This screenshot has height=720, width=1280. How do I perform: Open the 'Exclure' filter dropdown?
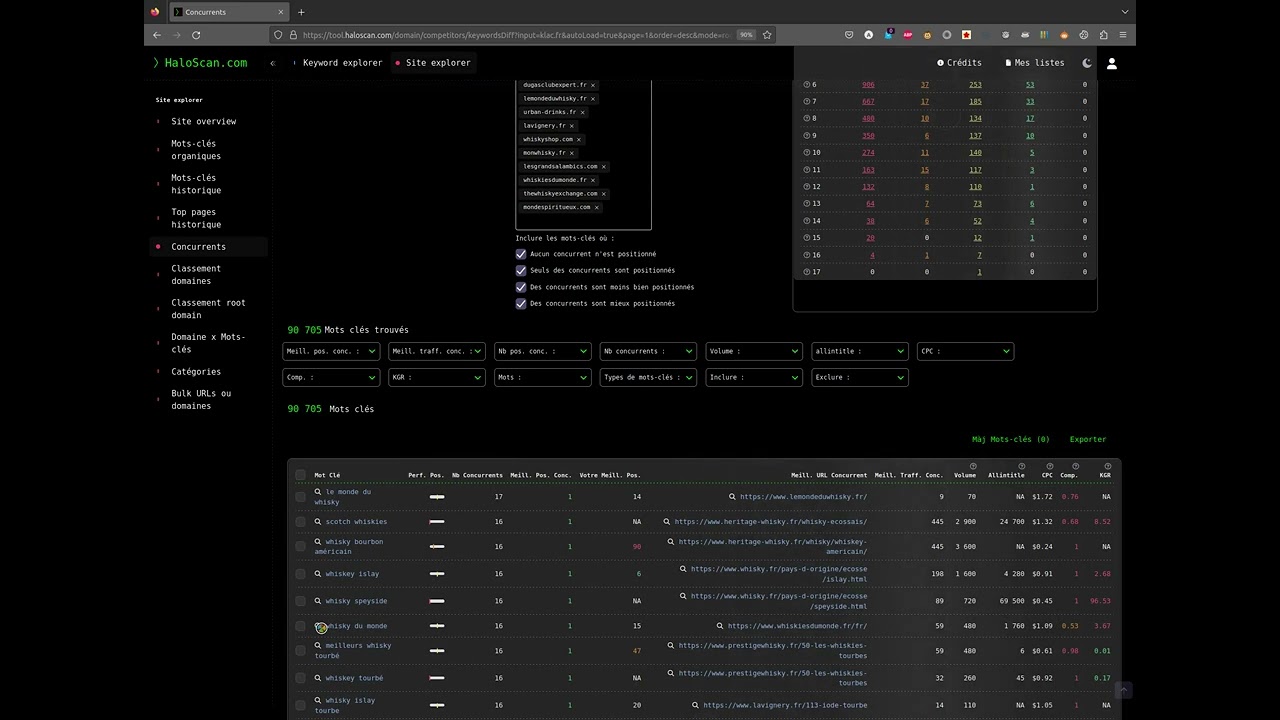860,377
